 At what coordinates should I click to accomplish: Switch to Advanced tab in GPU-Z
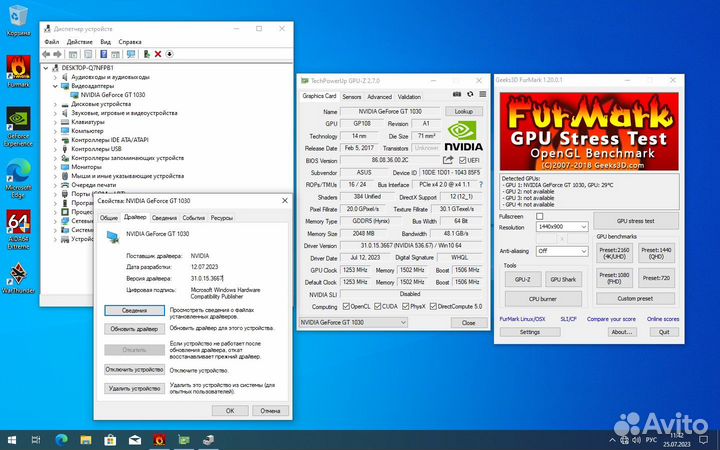tap(379, 97)
